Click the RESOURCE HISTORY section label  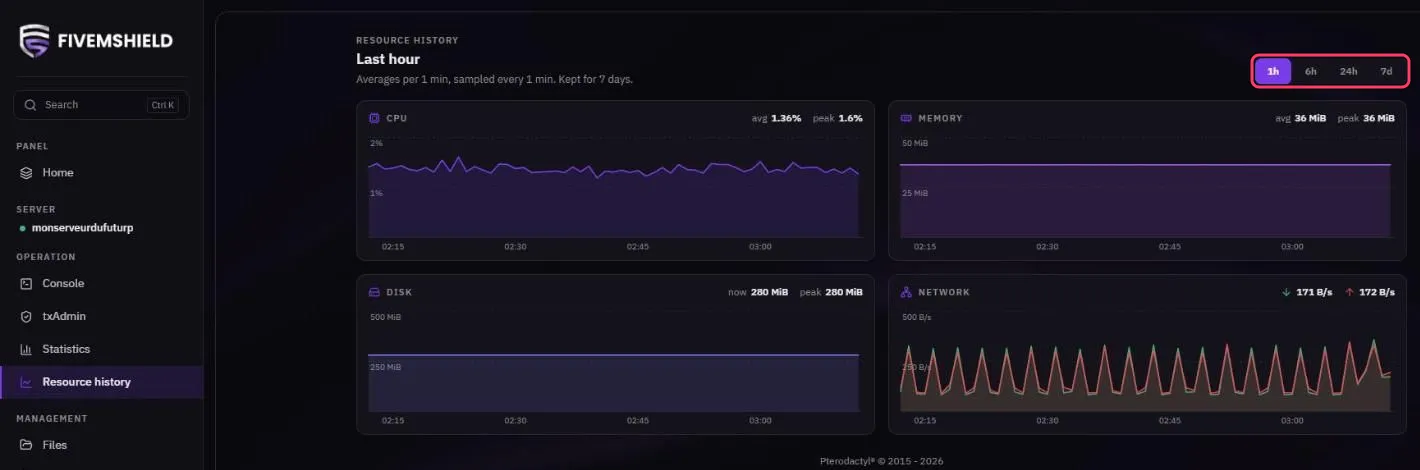[407, 41]
